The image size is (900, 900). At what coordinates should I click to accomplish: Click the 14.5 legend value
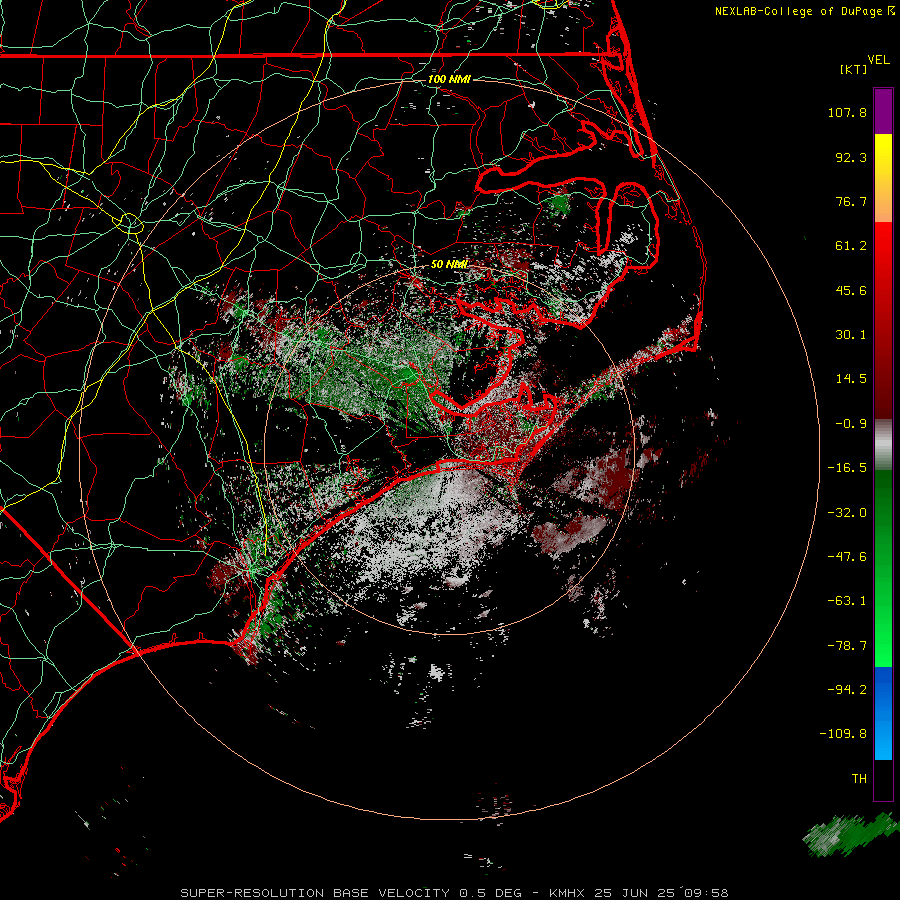[851, 379]
